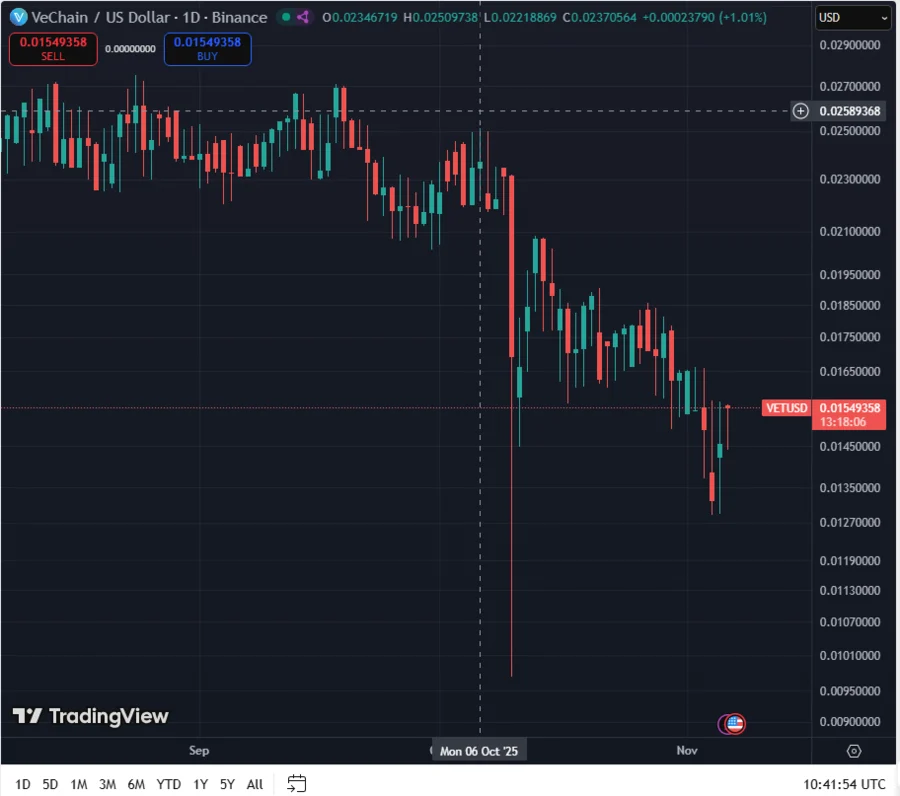Select the 1D time range

[x=22, y=784]
